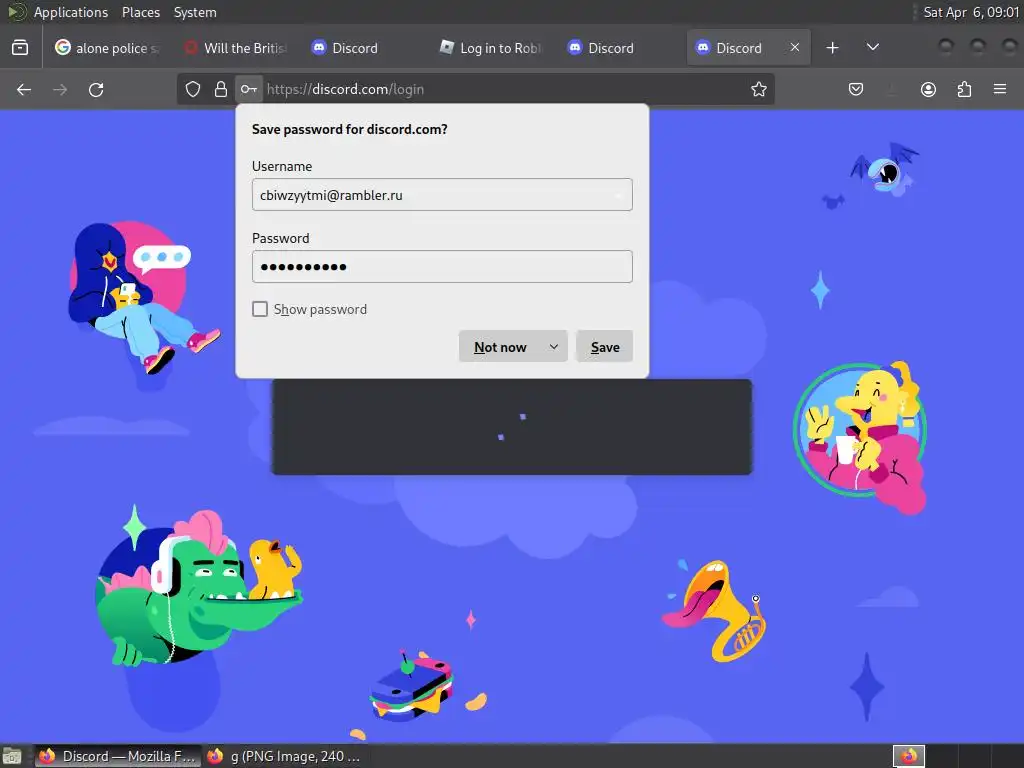Open the Applications menu
Image resolution: width=1024 pixels, height=768 pixels.
pos(71,12)
